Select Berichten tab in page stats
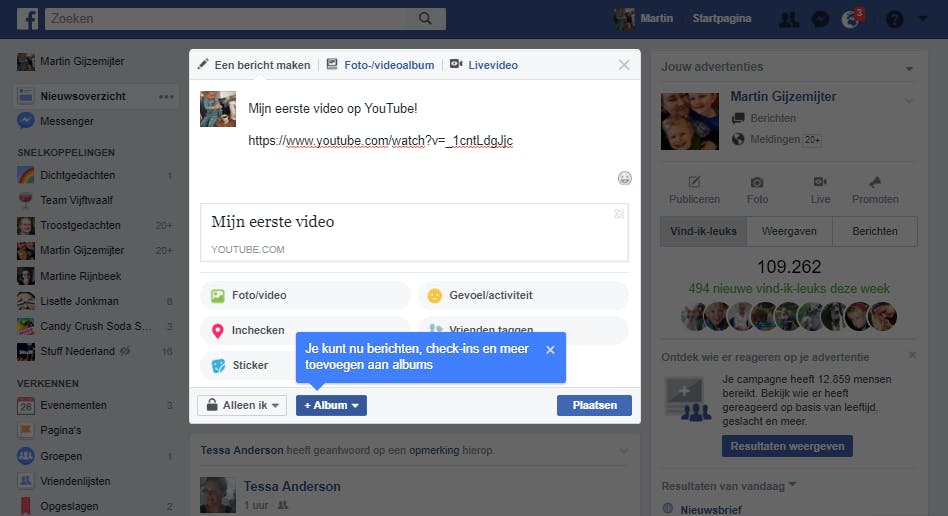The width and height of the screenshot is (948, 516). click(x=875, y=231)
